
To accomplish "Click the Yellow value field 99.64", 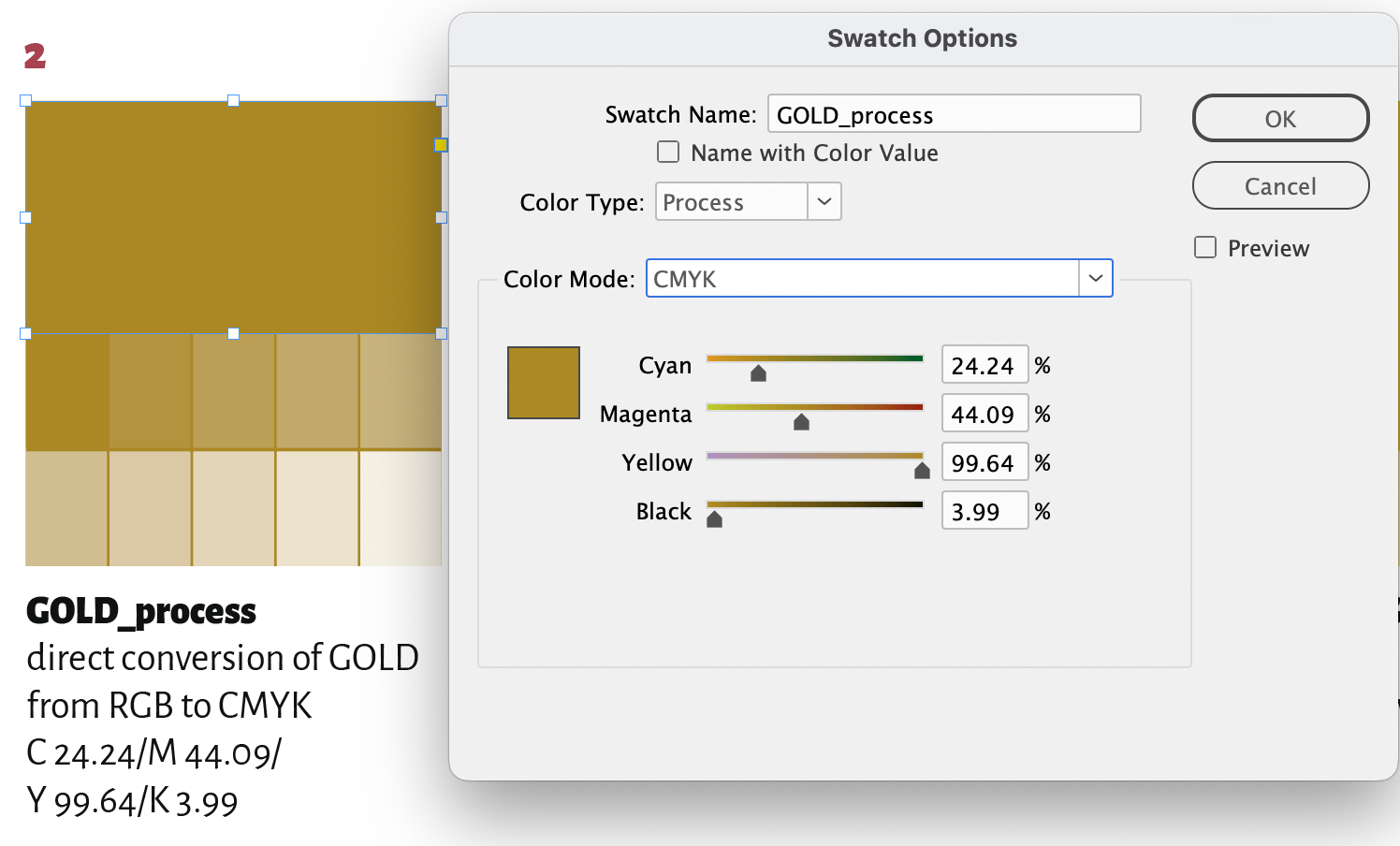I will tap(984, 462).
